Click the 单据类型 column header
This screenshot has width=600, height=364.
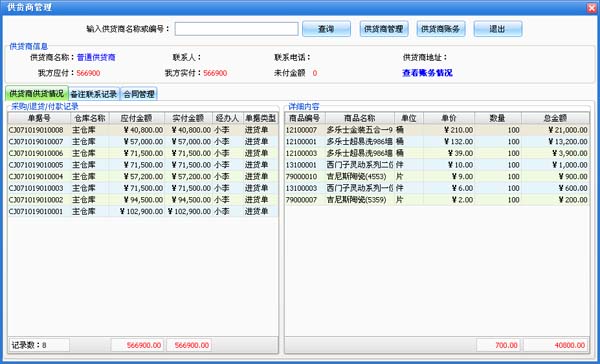[261, 118]
